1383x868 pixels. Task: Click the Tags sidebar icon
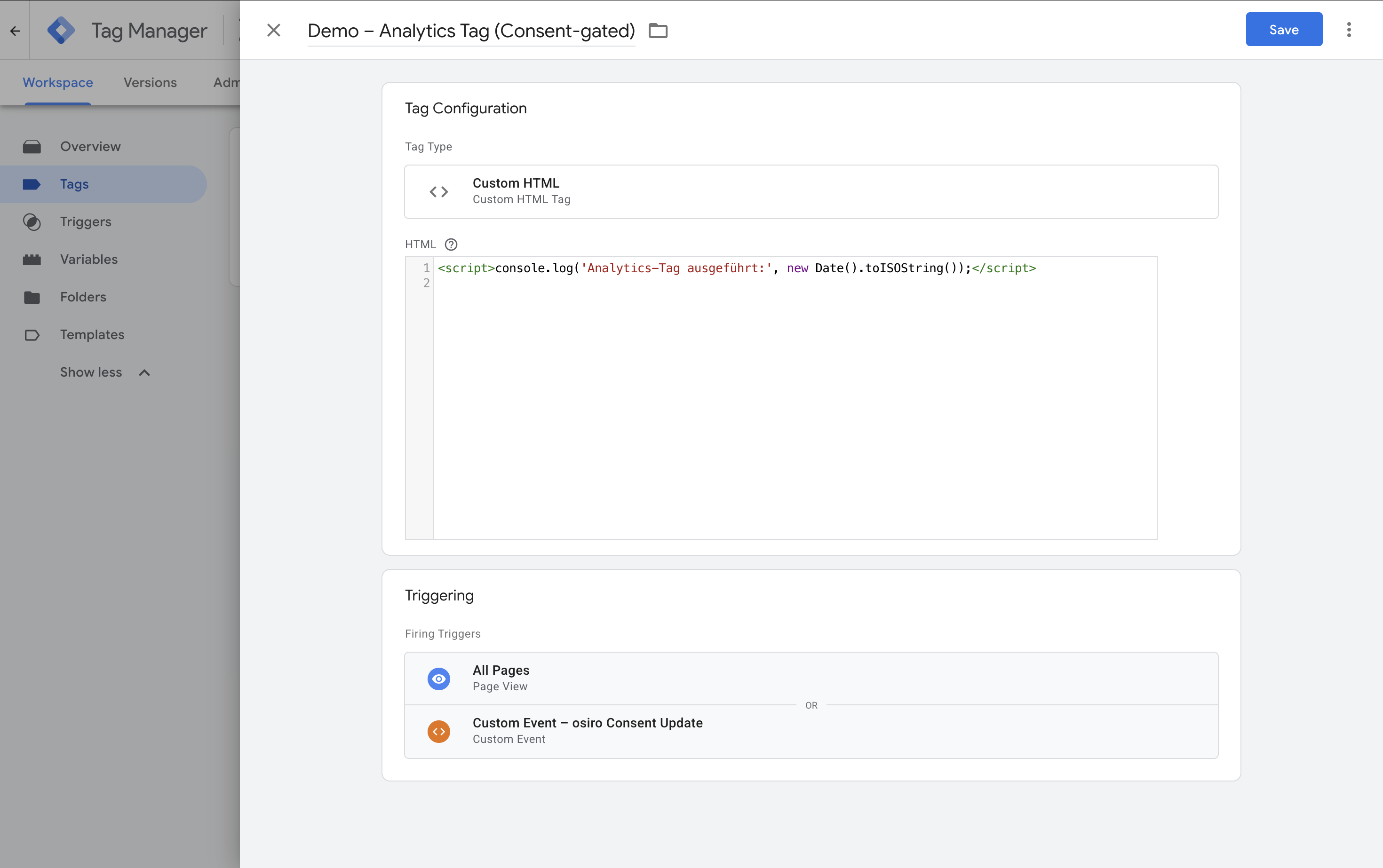tap(32, 184)
